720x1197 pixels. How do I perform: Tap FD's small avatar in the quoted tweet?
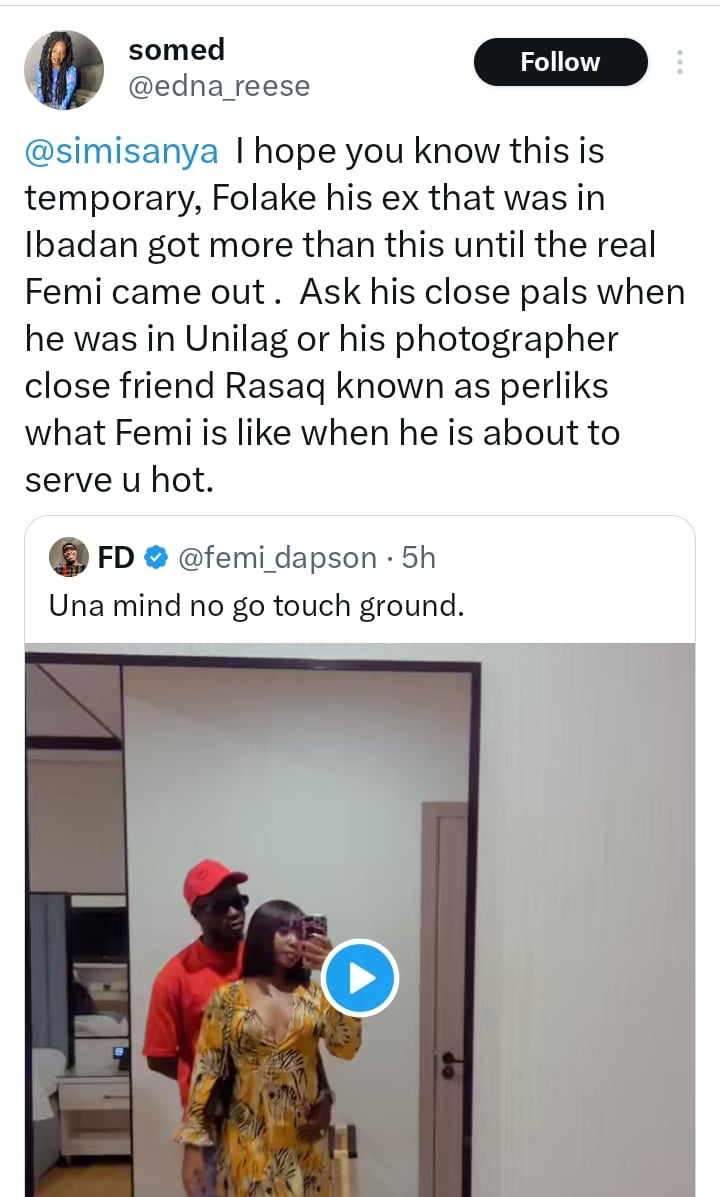coord(69,557)
